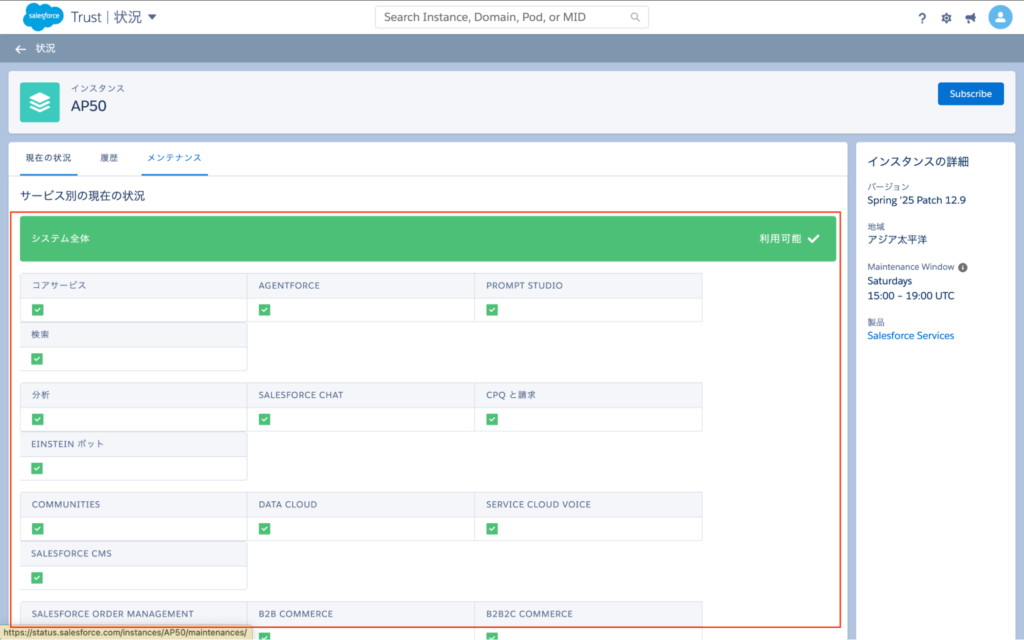The width and height of the screenshot is (1024, 640).
Task: Click the COMMUNITIES status check icon
Action: (38, 528)
